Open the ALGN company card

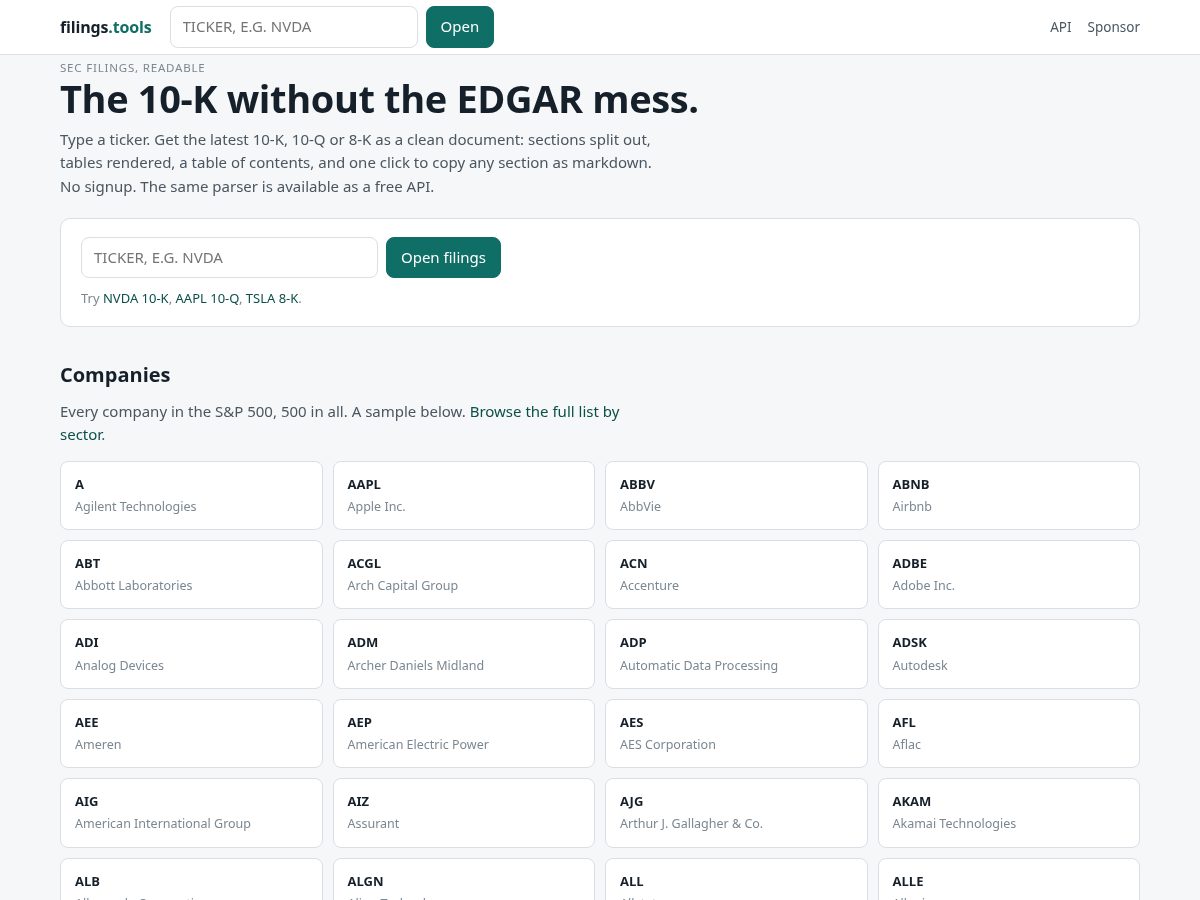pyautogui.click(x=464, y=880)
